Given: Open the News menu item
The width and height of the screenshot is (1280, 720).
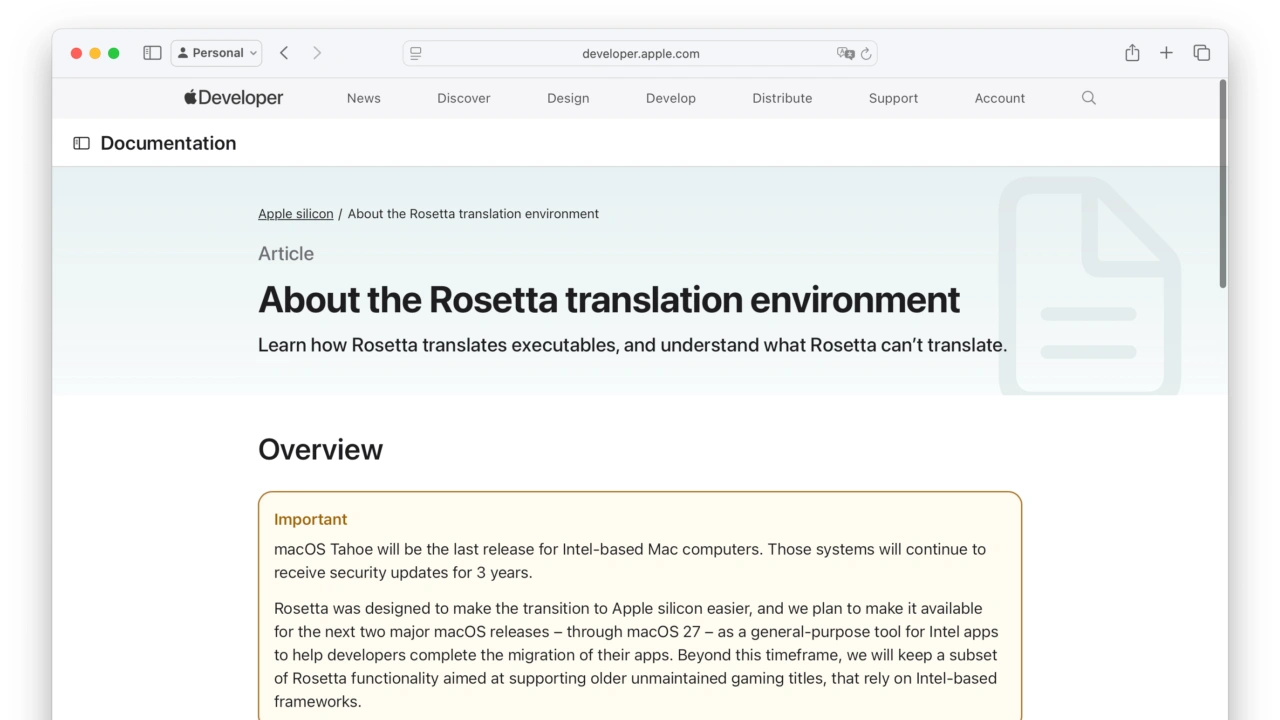Looking at the screenshot, I should pos(363,98).
